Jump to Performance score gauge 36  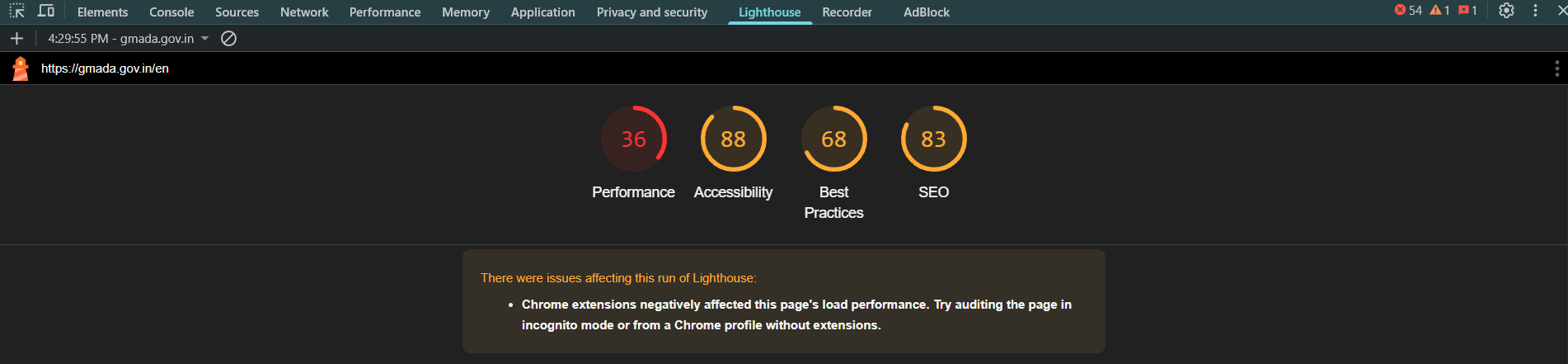click(633, 139)
